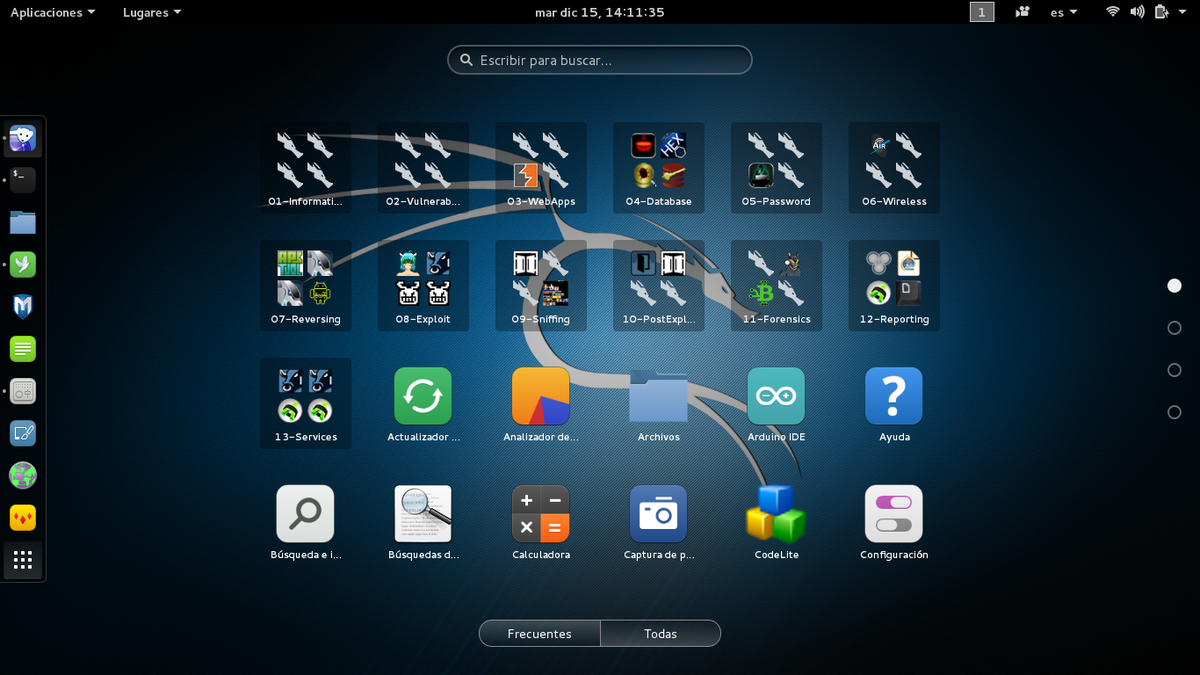Click the battery status icon
The height and width of the screenshot is (675, 1200).
coord(1162,12)
